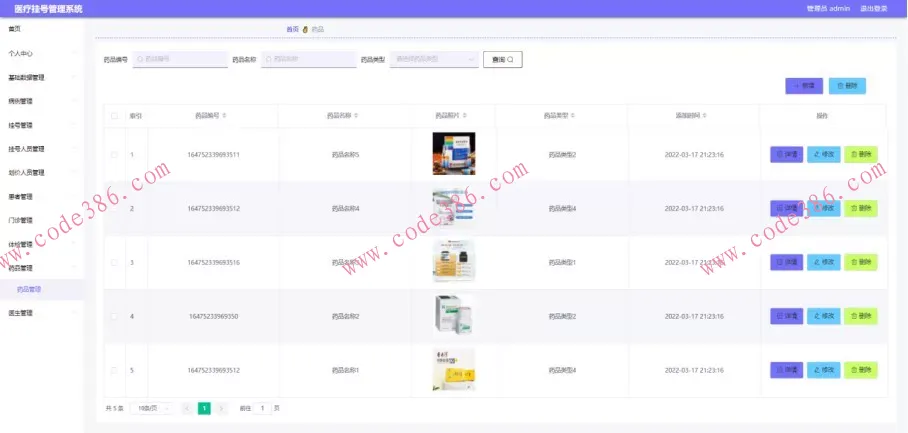
Task: Click 首页 link in the breadcrumb
Action: click(x=292, y=29)
